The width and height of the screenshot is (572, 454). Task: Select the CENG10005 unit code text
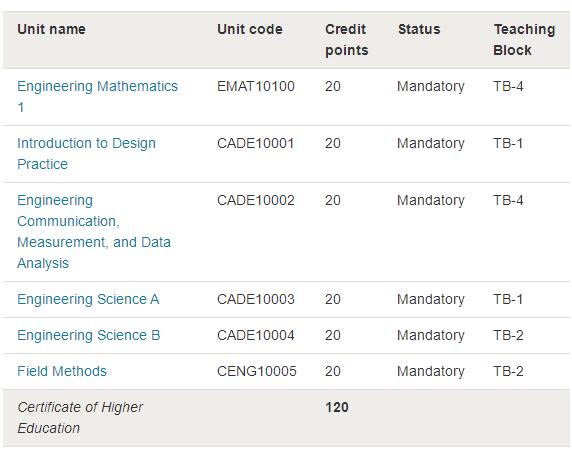[x=257, y=371]
